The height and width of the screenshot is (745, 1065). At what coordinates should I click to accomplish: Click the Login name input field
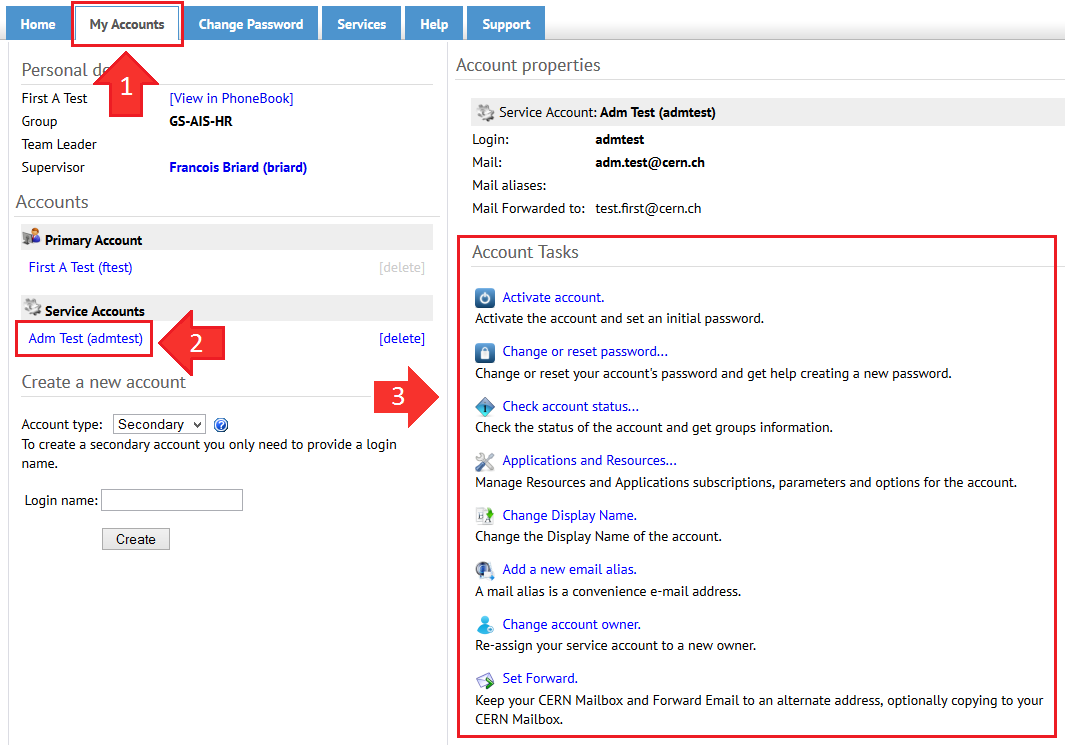click(171, 499)
